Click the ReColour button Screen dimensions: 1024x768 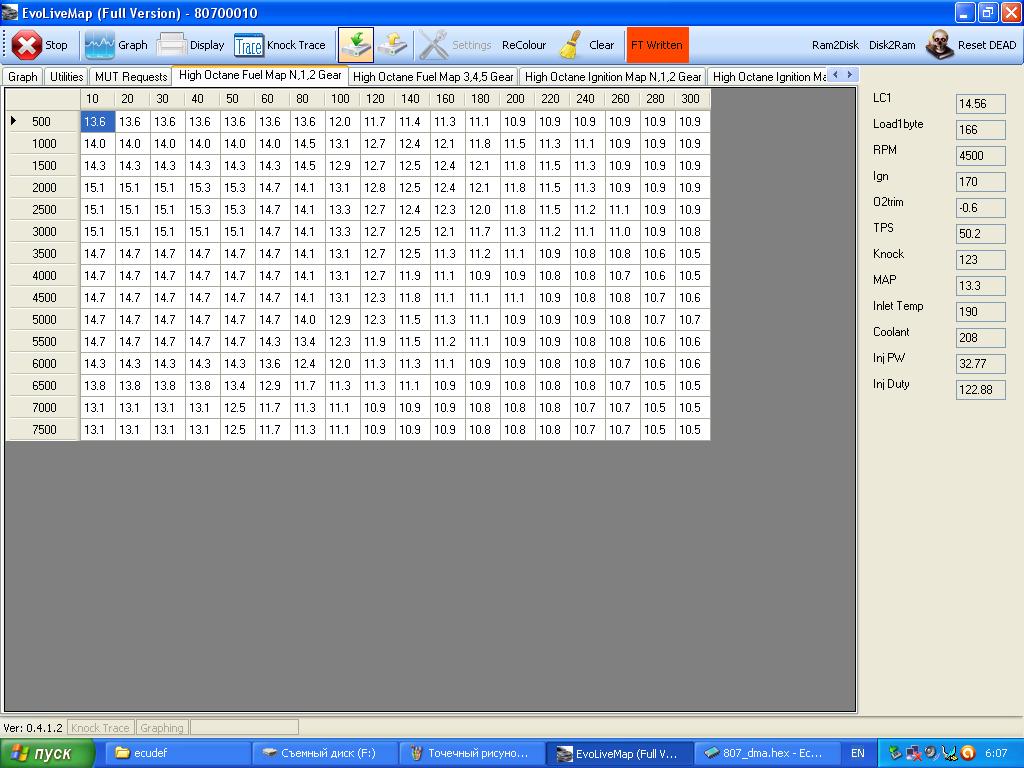524,45
